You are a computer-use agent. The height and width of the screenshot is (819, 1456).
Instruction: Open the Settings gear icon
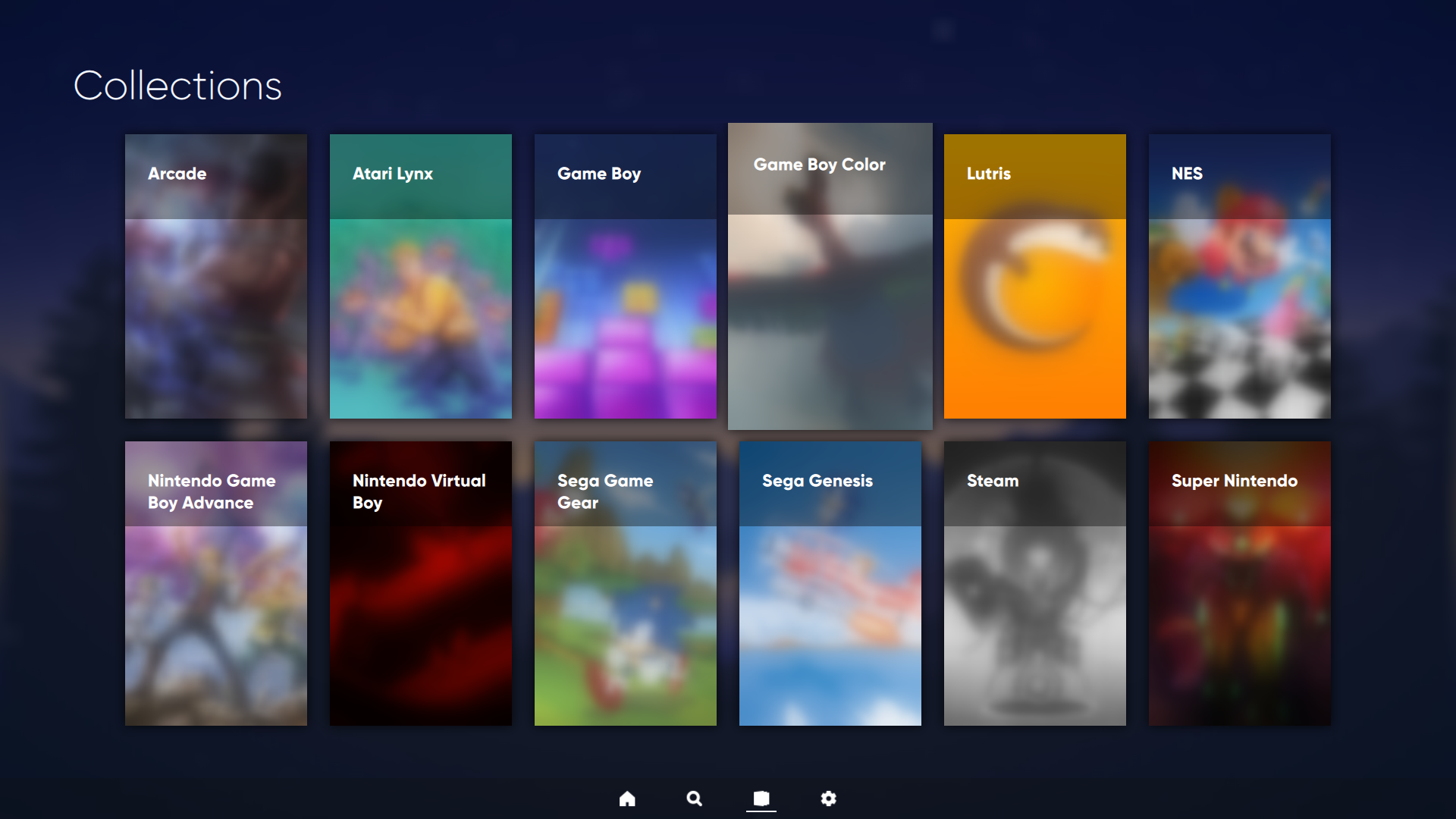tap(828, 799)
